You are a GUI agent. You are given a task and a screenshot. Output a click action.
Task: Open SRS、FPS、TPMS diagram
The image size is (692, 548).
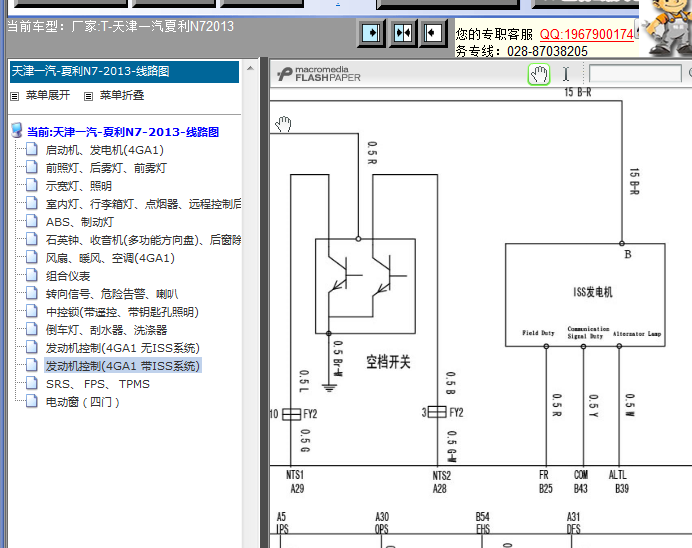point(98,384)
